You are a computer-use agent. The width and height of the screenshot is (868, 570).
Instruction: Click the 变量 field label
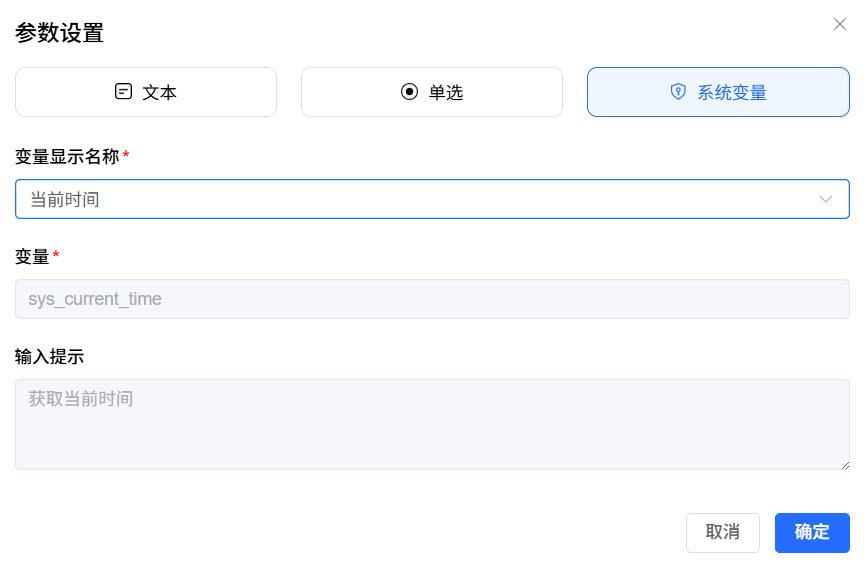pos(32,257)
